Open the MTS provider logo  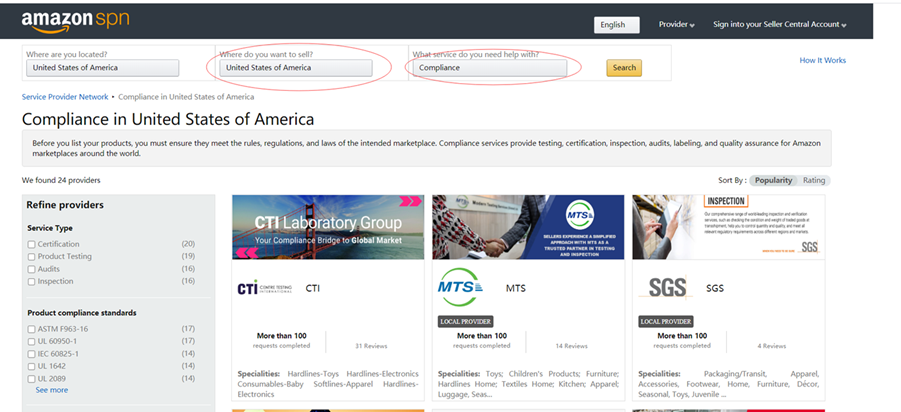[460, 287]
